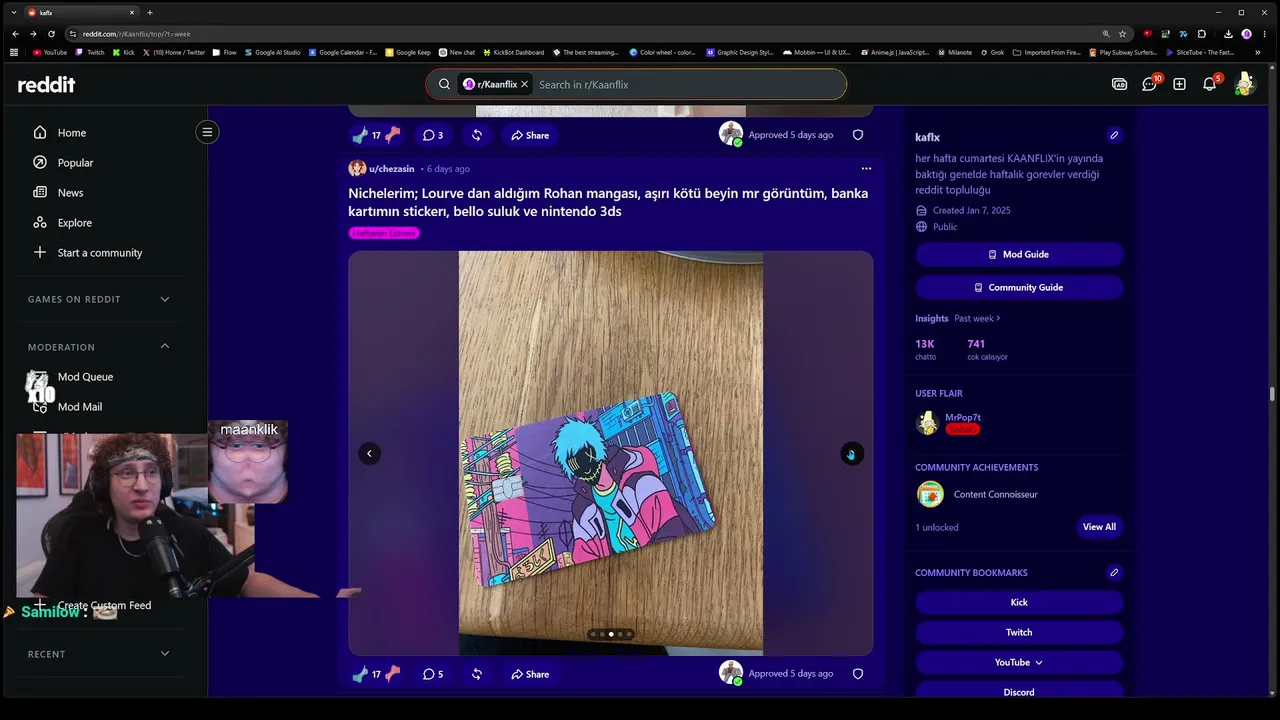This screenshot has height=720, width=1280.
Task: Open YouTube bookmark in bookmarks bar
Action: (x=50, y=52)
